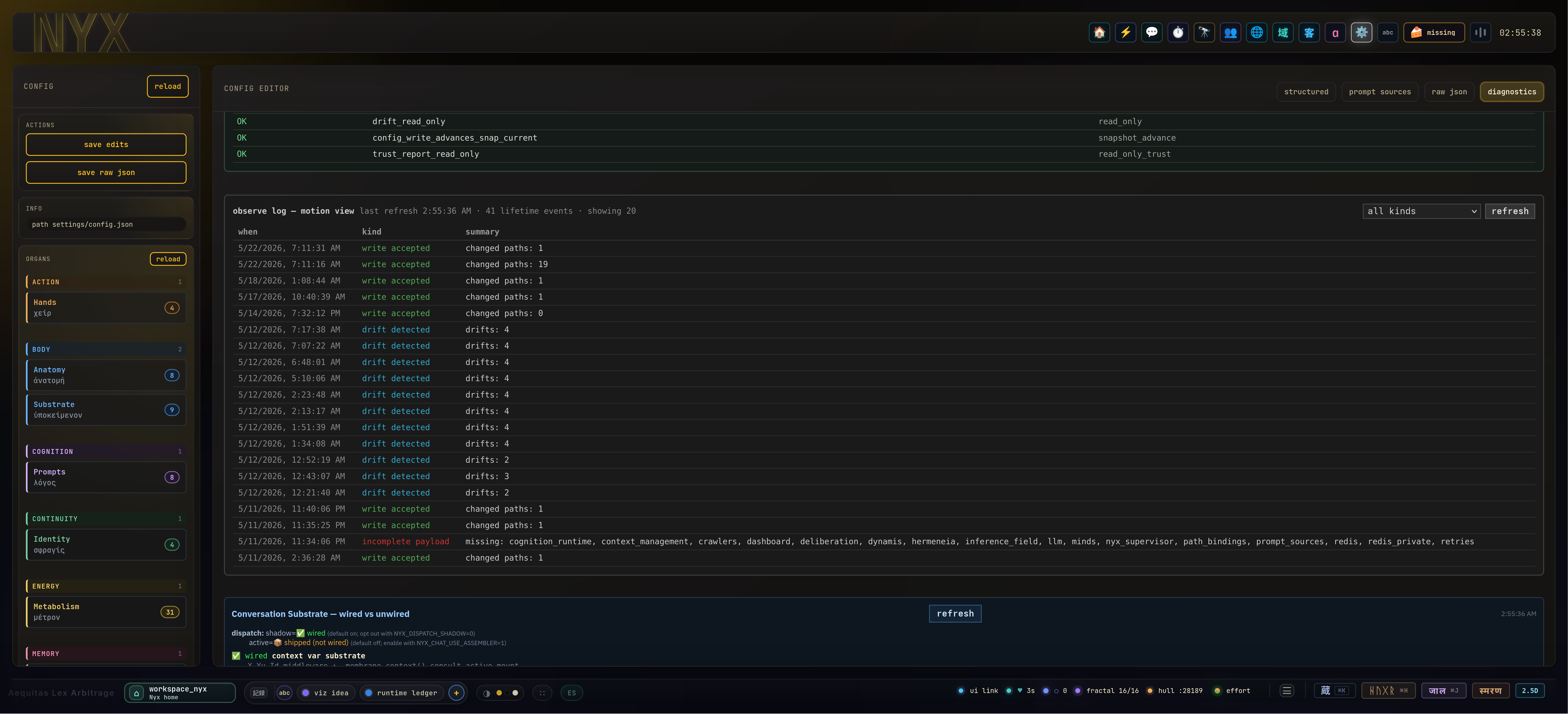Open the Hands χείρ organ
Screen dimensions: 1568x714
(x=106, y=308)
